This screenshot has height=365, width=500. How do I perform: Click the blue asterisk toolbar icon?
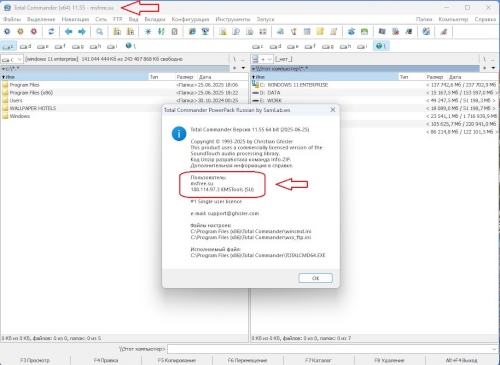(148, 32)
